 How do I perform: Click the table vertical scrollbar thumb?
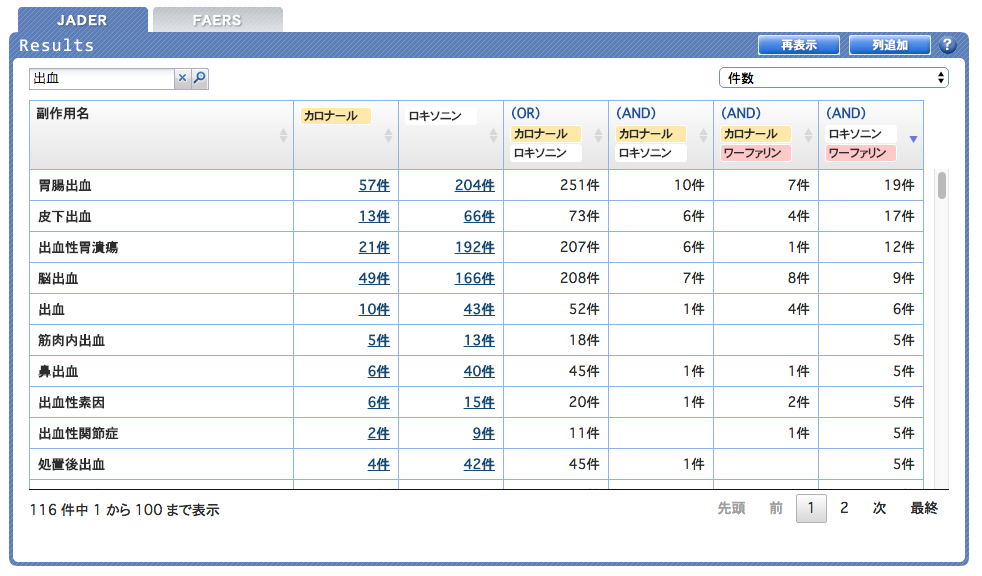click(x=941, y=187)
